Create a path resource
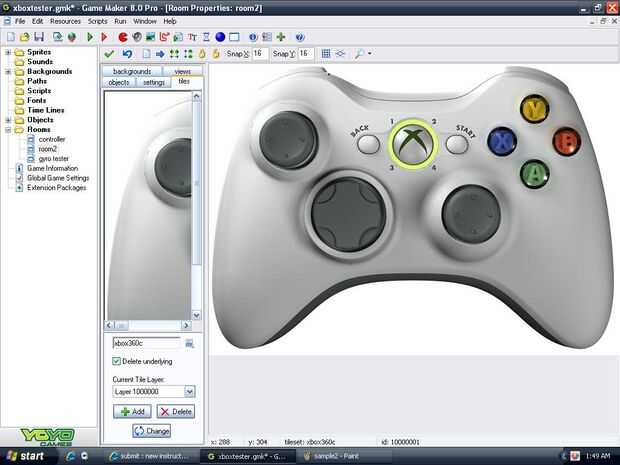 pos(164,37)
